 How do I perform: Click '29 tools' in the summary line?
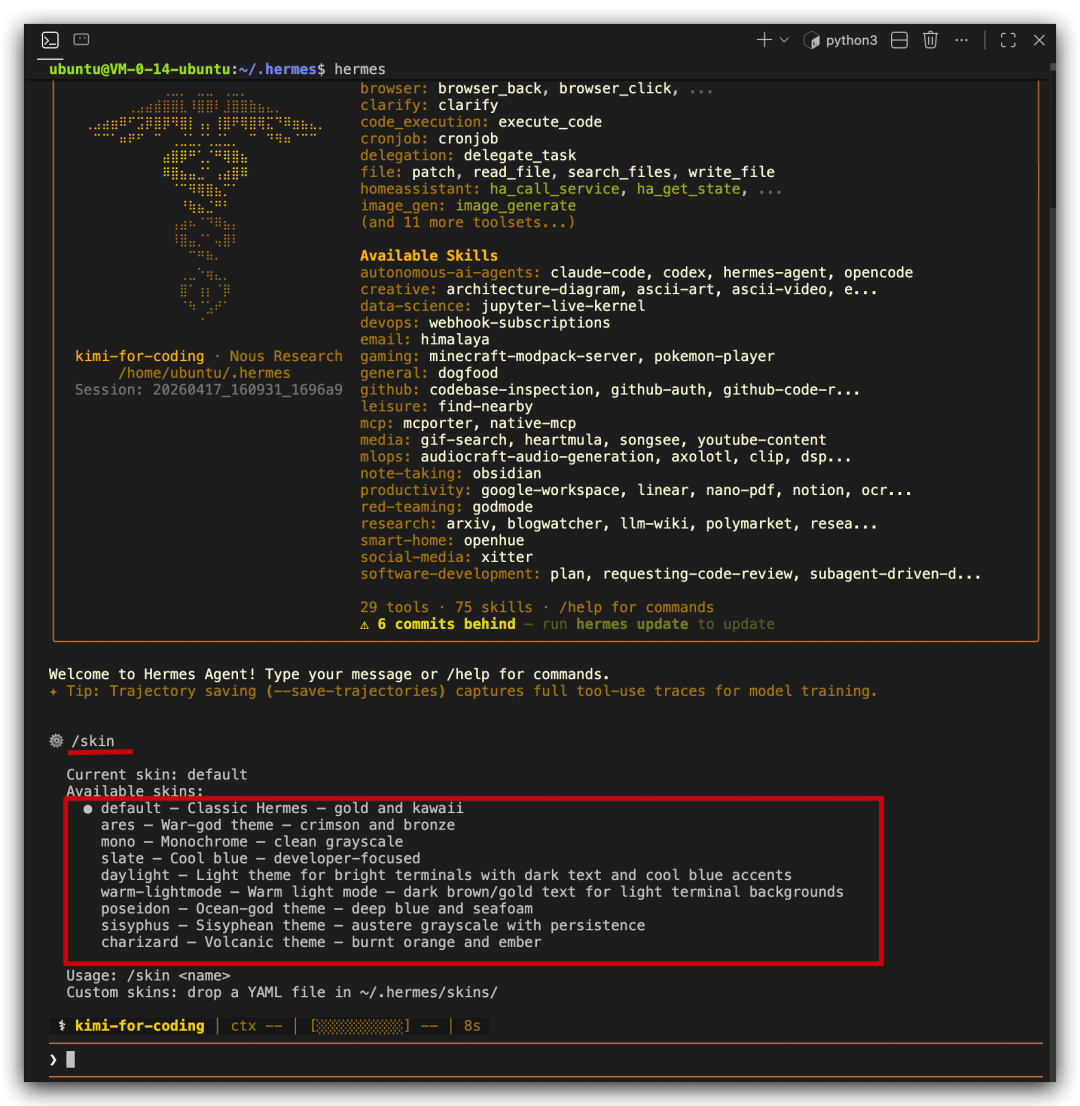[394, 607]
